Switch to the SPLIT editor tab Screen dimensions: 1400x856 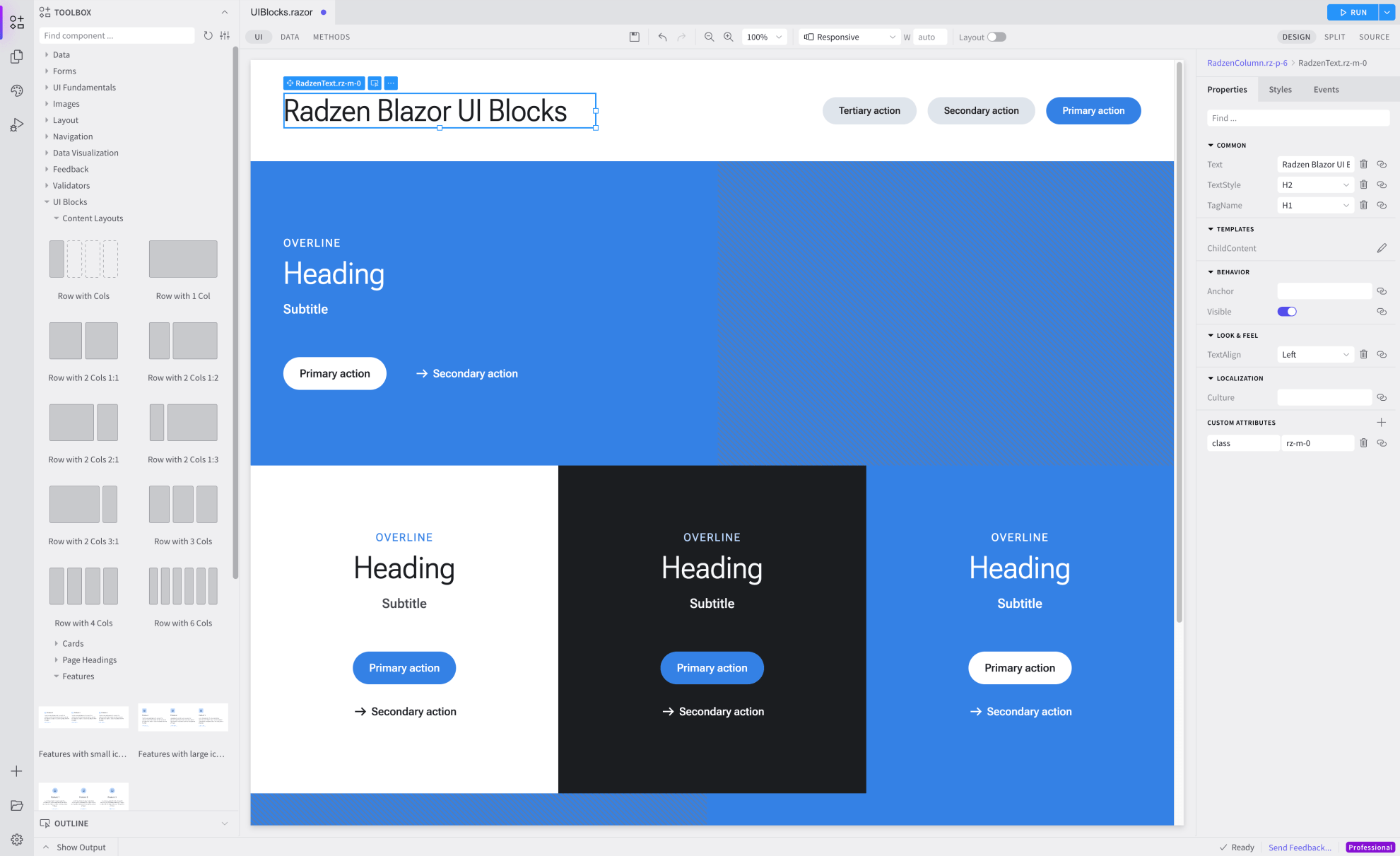tap(1334, 36)
